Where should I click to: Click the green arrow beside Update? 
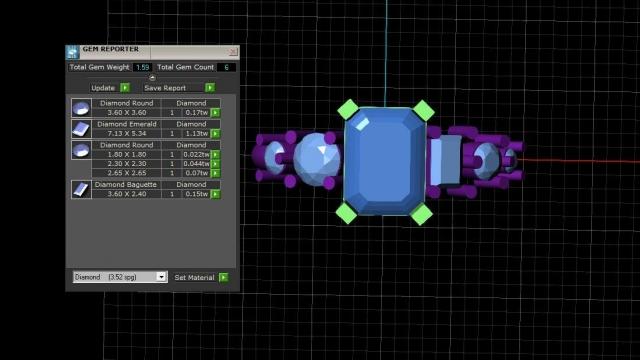click(x=125, y=88)
